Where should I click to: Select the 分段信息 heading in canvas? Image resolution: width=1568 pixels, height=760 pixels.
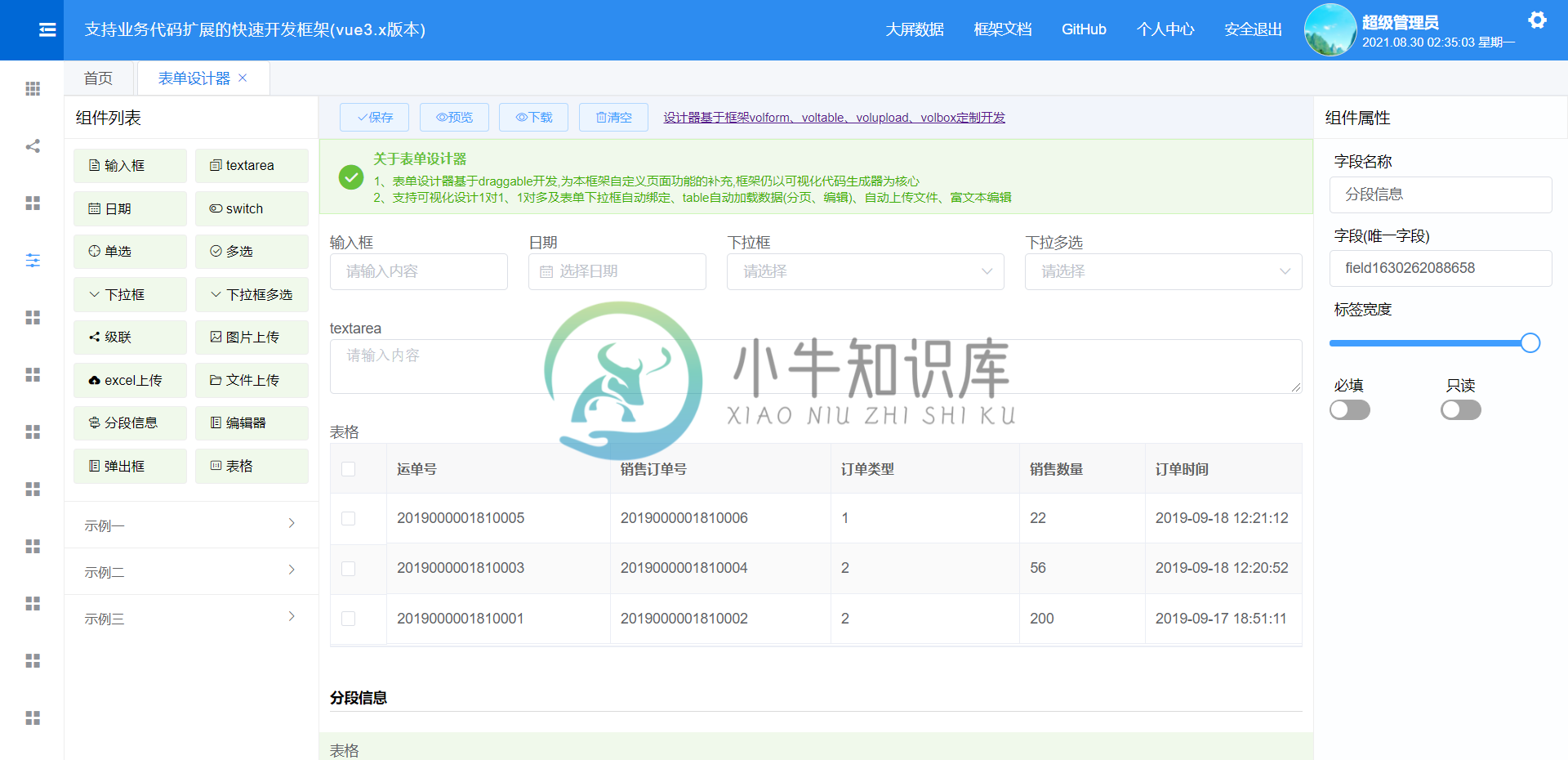tap(359, 698)
